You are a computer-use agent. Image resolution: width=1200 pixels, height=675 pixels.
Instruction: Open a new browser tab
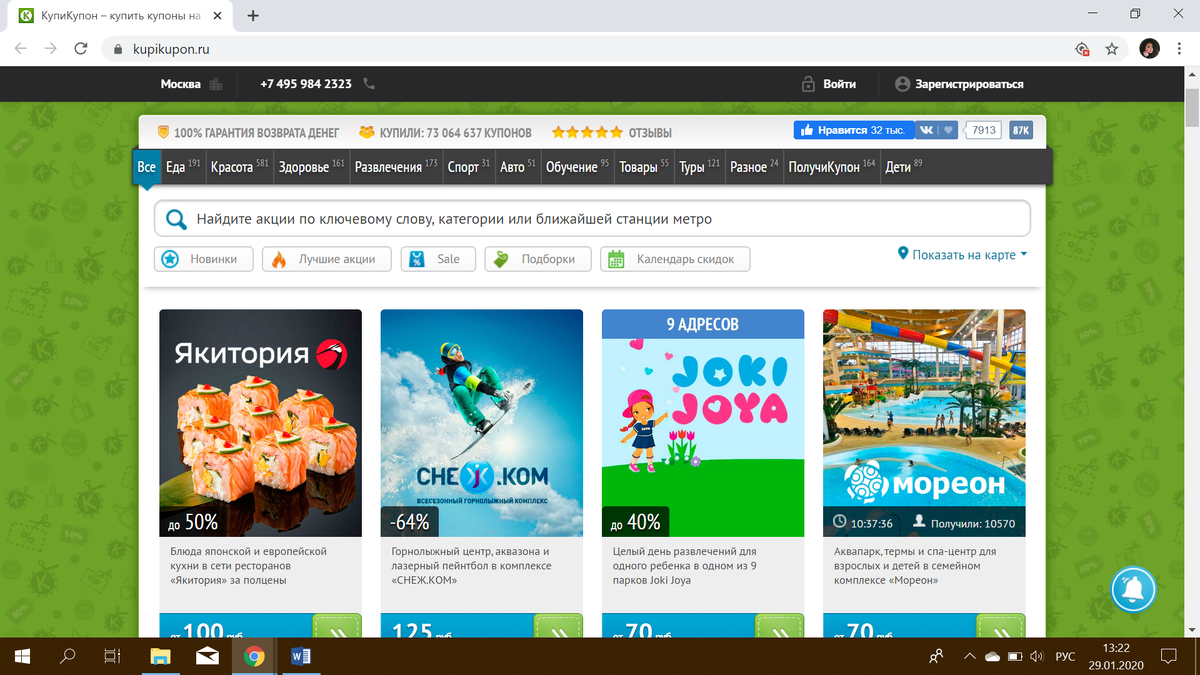pos(253,16)
